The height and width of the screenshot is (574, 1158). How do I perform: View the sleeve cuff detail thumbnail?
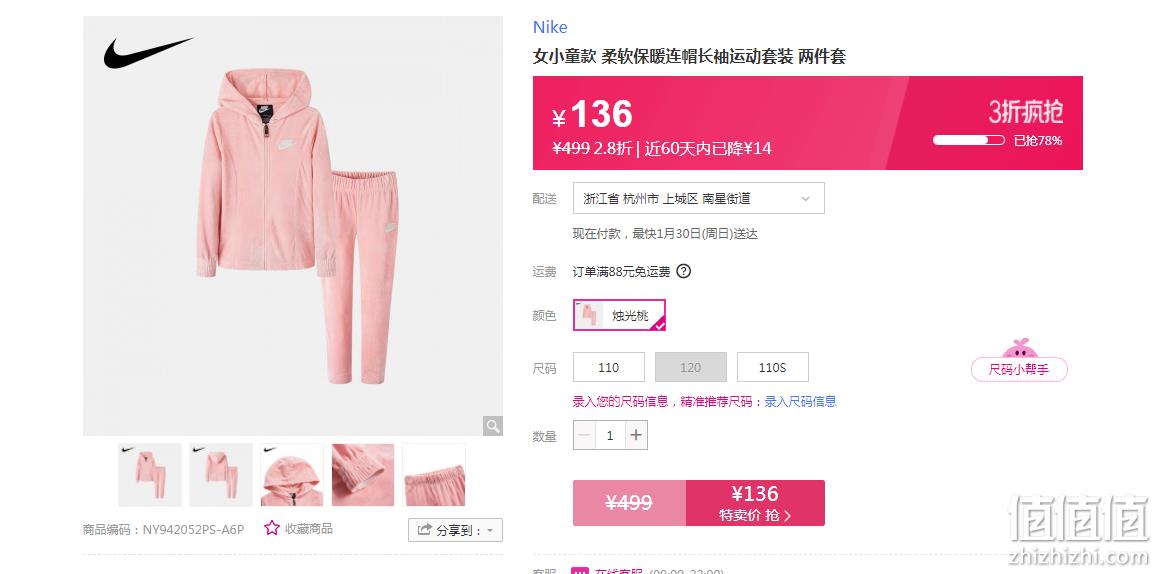pos(363,474)
